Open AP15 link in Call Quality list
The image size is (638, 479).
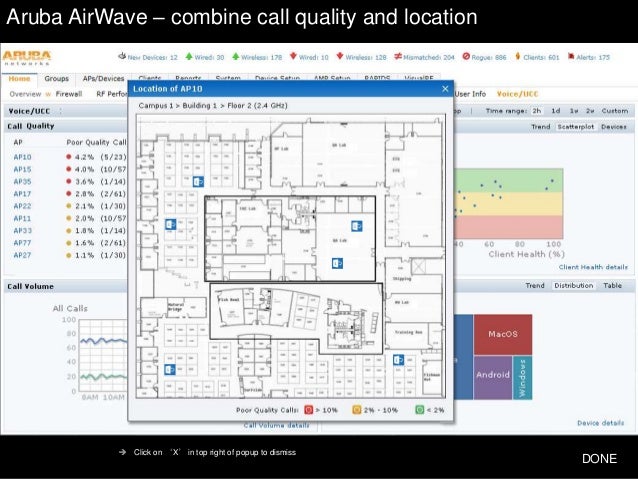coord(22,169)
